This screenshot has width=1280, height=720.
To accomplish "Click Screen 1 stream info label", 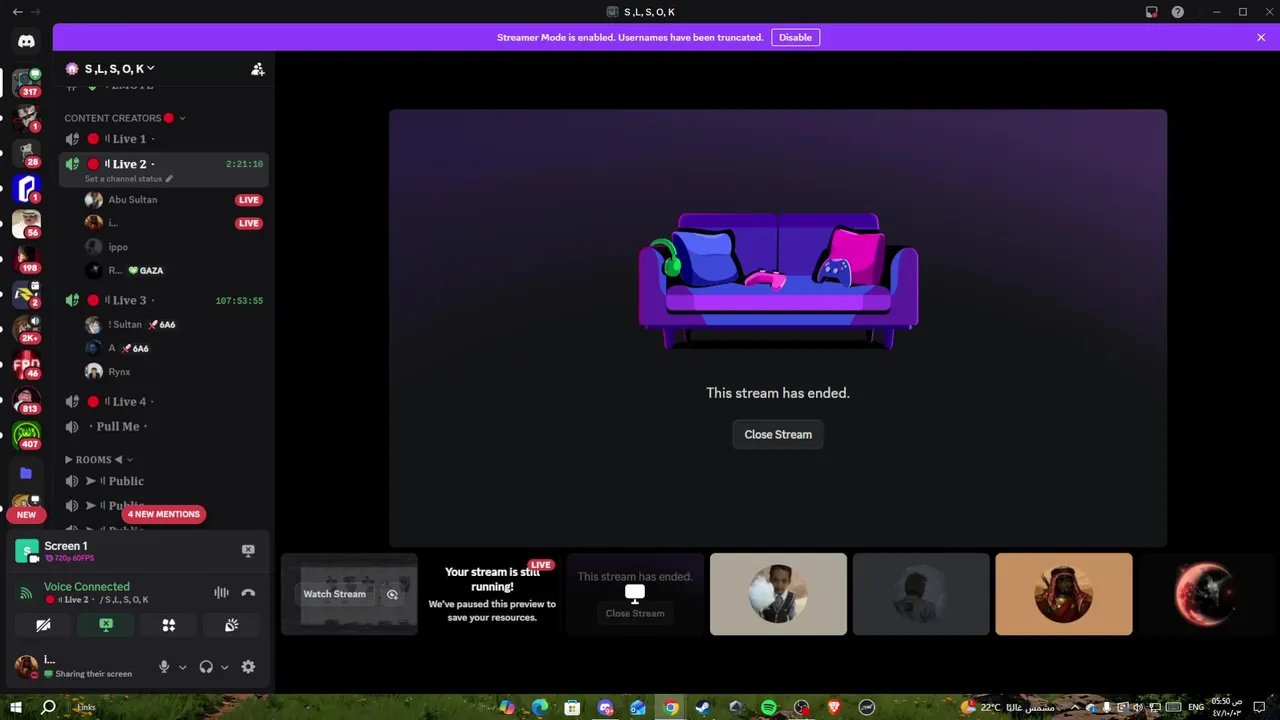I will pos(65,546).
